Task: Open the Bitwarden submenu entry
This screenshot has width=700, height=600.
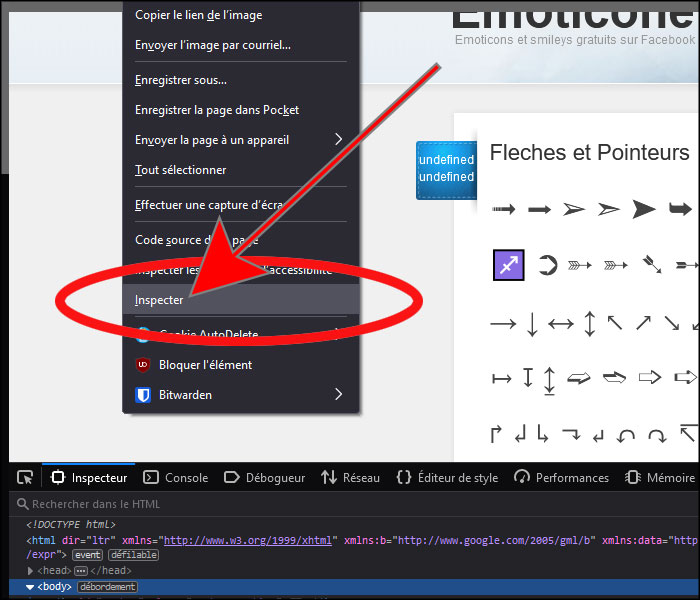Action: pyautogui.click(x=241, y=395)
